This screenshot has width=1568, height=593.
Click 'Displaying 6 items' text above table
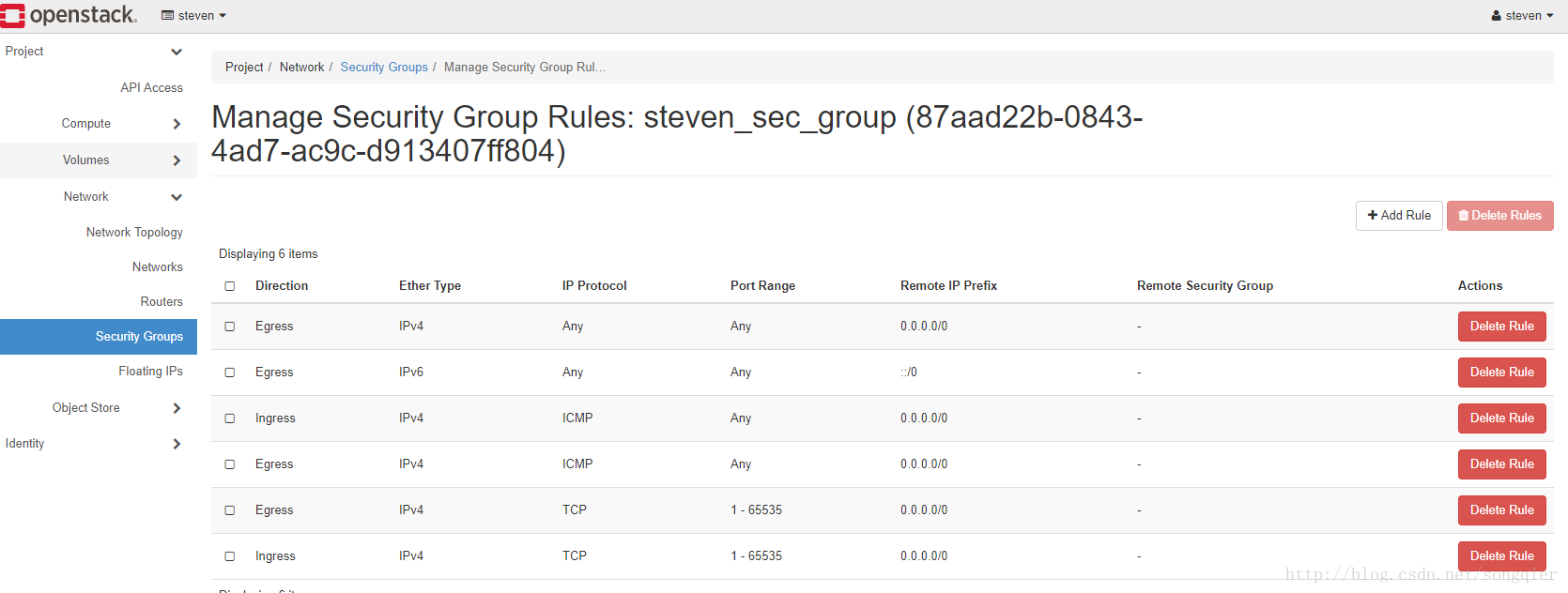click(269, 254)
